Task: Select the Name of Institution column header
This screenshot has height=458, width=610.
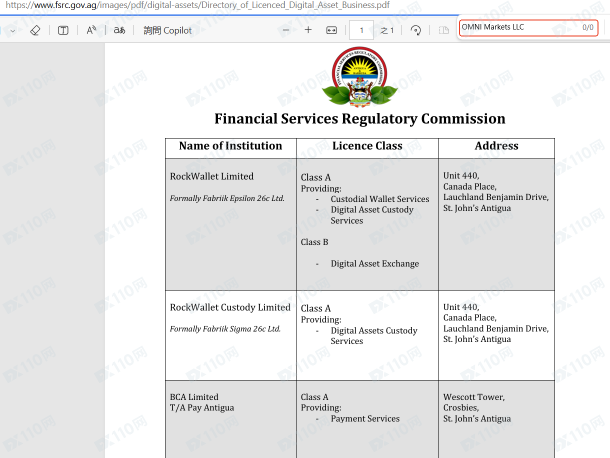Action: point(230,146)
